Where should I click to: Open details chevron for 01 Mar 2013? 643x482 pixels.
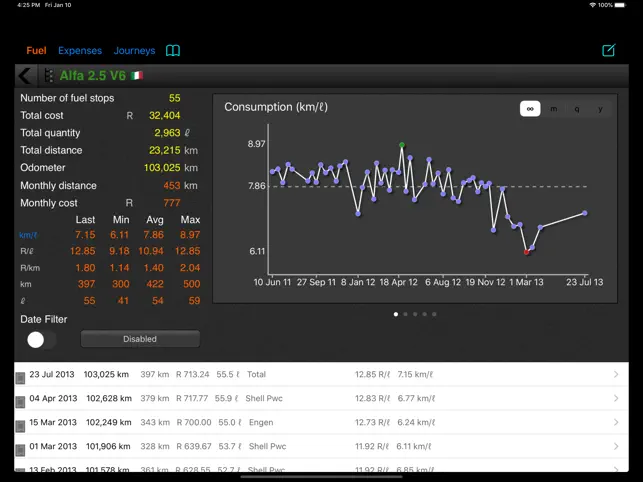616,446
